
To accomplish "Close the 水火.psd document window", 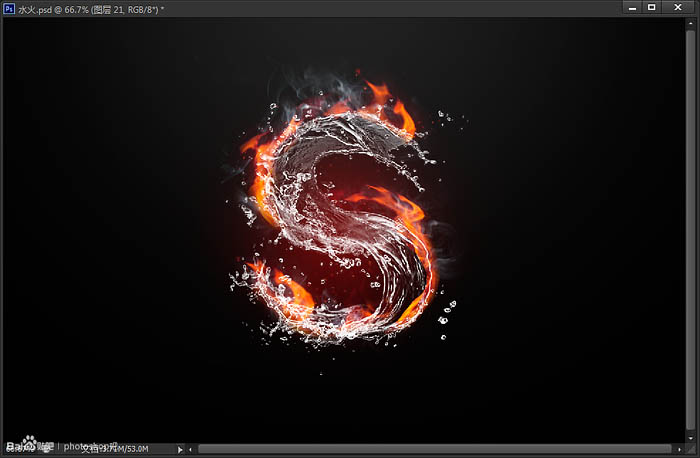I will [678, 8].
